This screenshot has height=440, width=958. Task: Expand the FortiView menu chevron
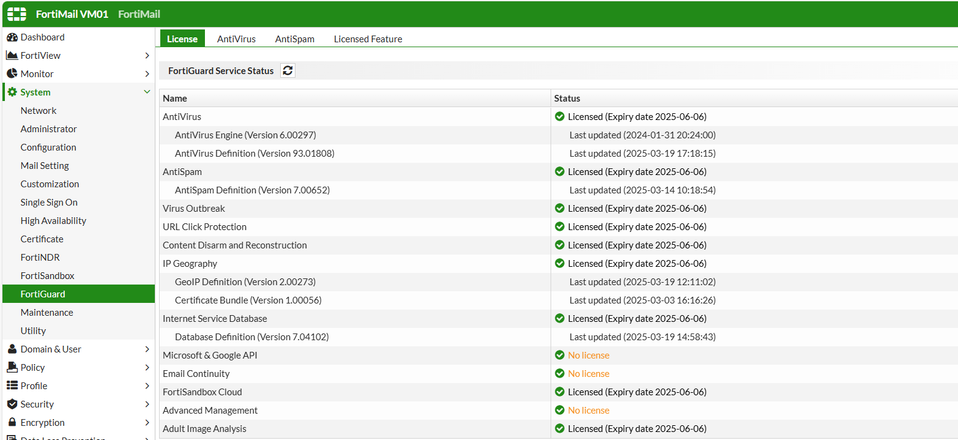[147, 56]
